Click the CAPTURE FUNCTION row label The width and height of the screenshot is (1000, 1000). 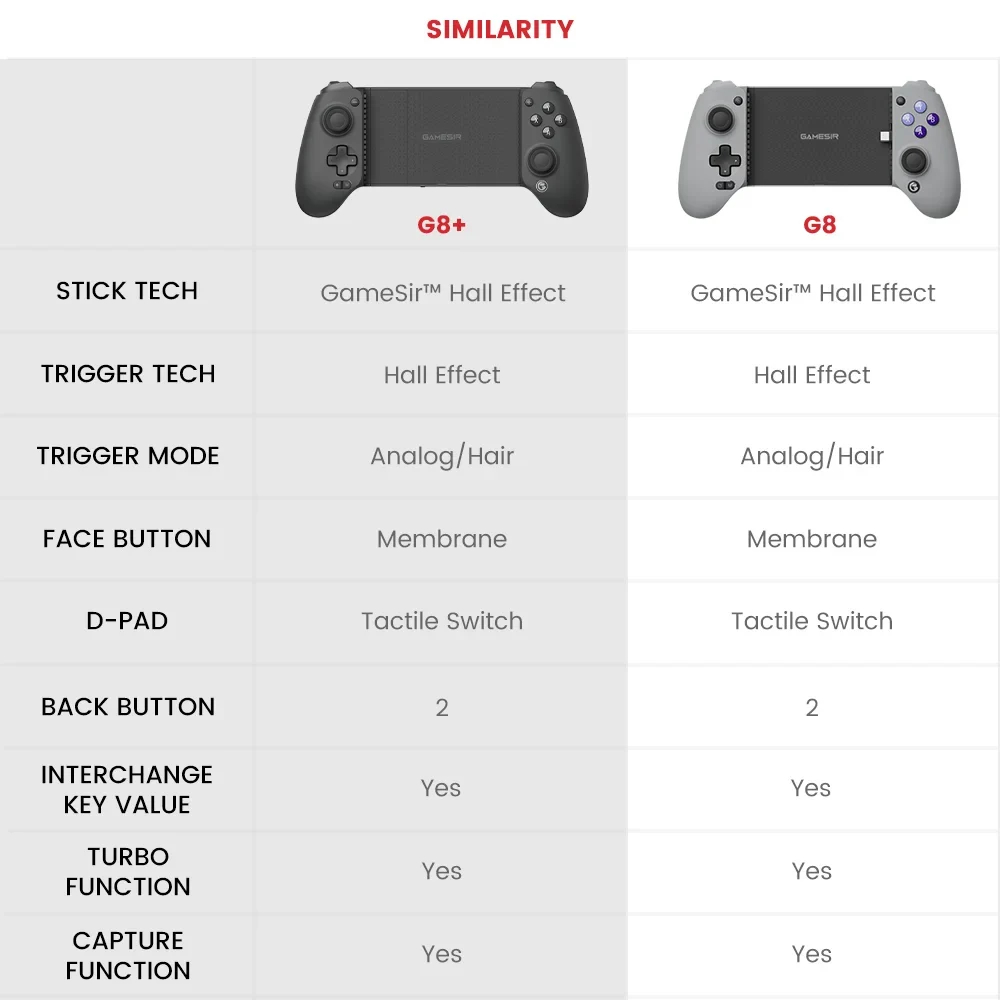click(x=128, y=955)
